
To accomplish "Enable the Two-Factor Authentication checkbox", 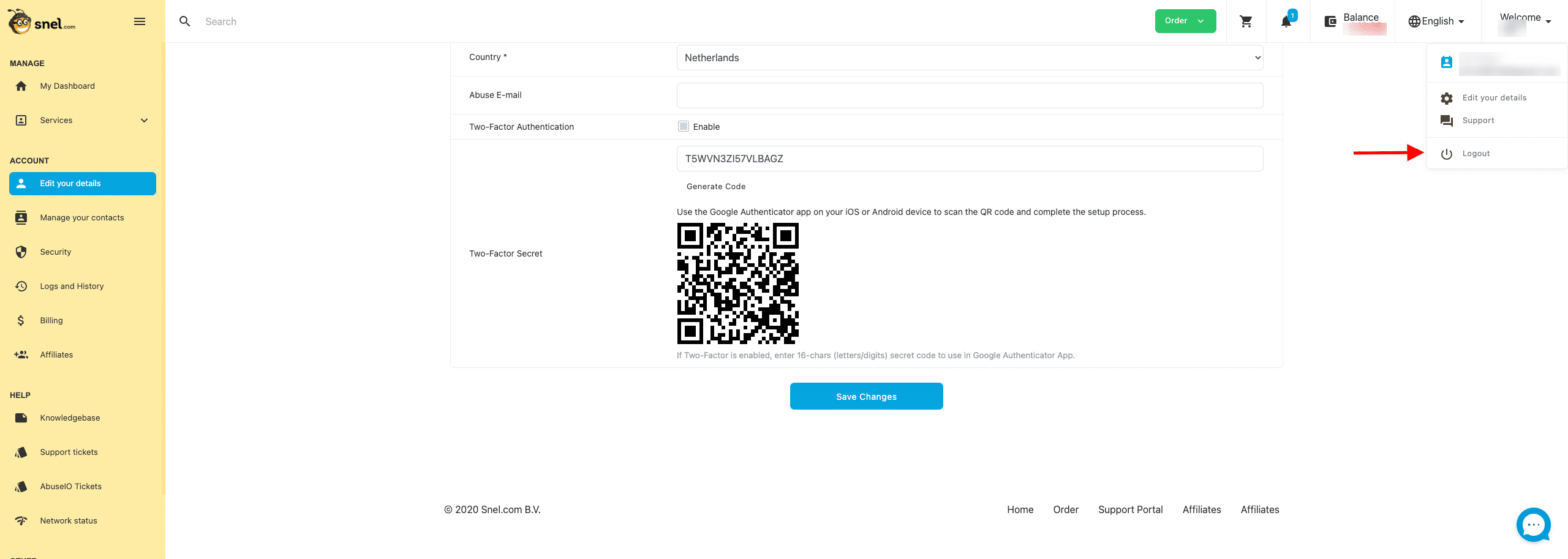I will coord(684,126).
